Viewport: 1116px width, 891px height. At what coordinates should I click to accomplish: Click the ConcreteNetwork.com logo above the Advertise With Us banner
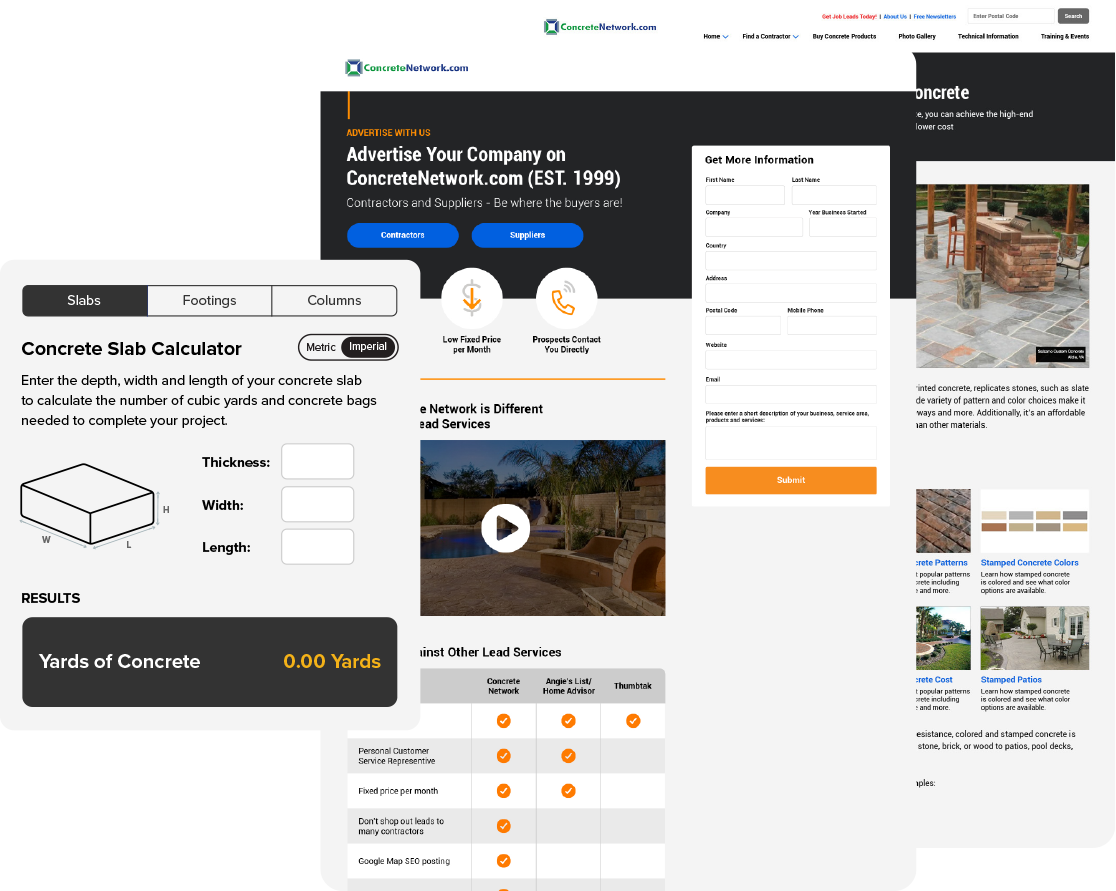pos(406,68)
